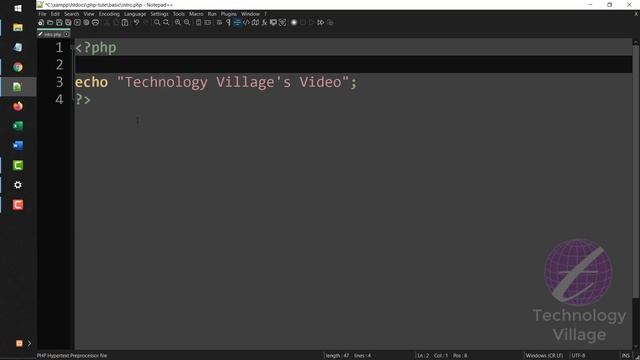The height and width of the screenshot is (360, 640).
Task: Open the Windows Start button
Action: click(18, 8)
